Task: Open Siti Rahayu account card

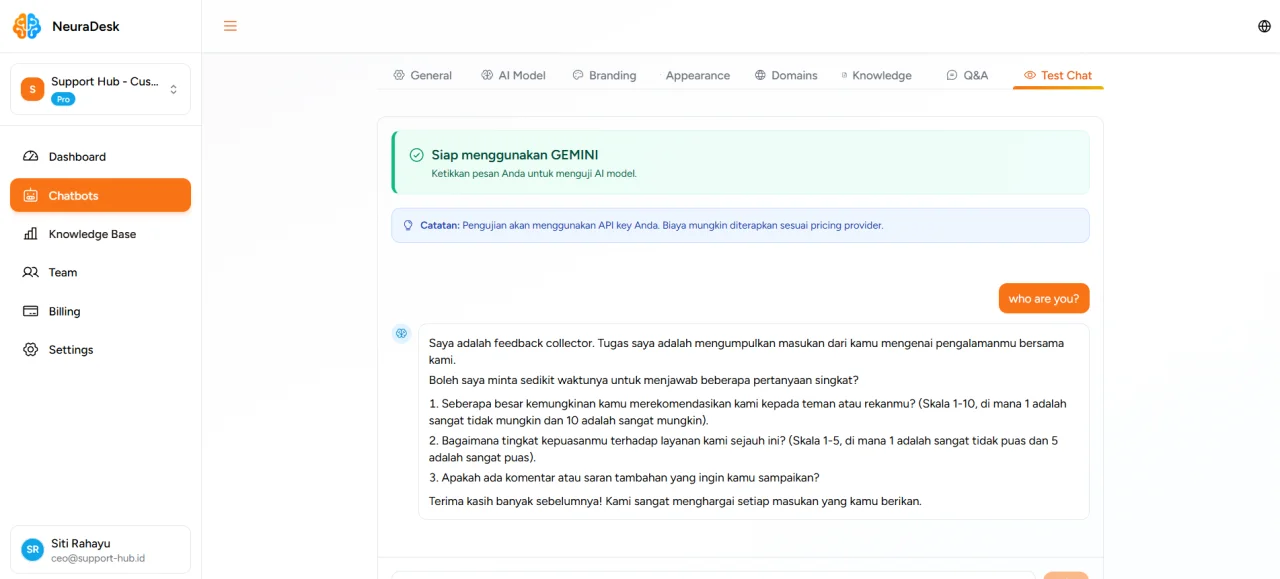Action: pos(100,550)
